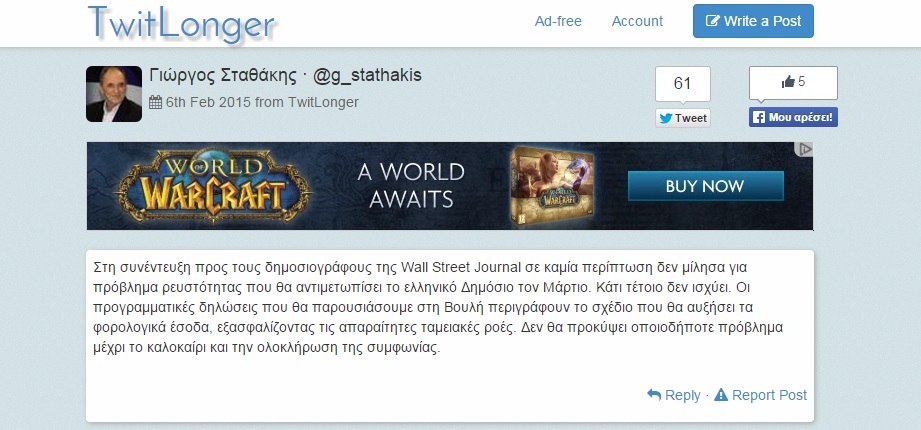Click the calendar icon beside 6th Feb 2015
This screenshot has height=430, width=921.
pyautogui.click(x=155, y=102)
